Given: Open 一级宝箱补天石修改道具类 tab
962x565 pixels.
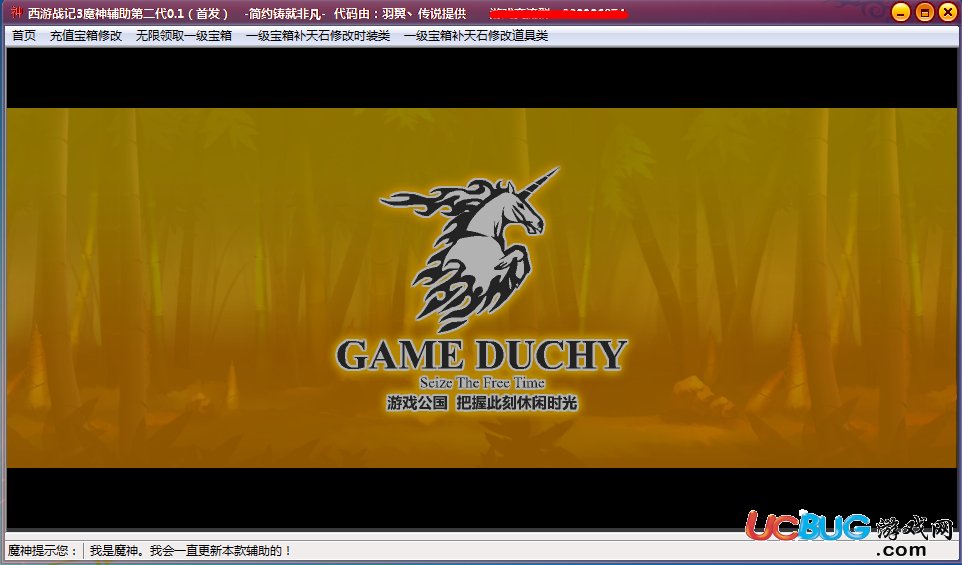Looking at the screenshot, I should 475,36.
